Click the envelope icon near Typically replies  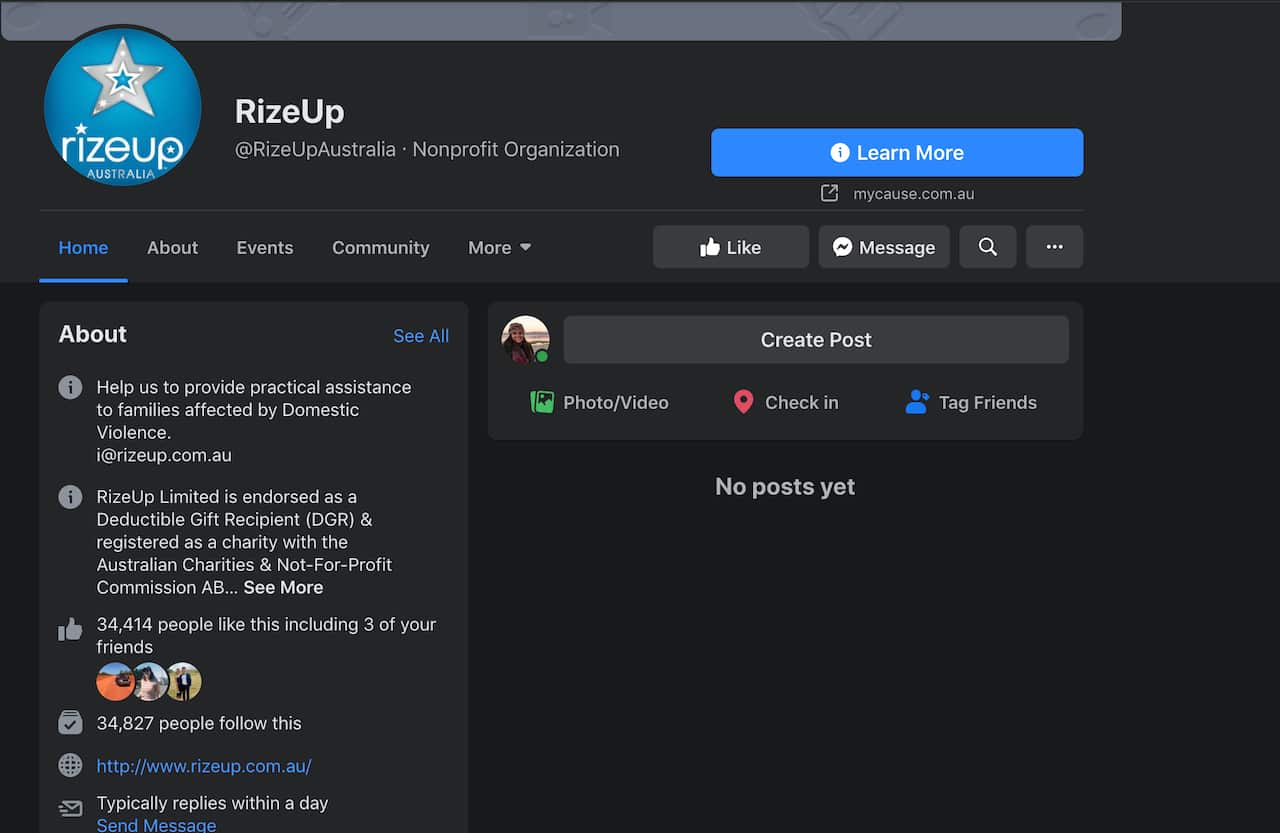(x=70, y=807)
